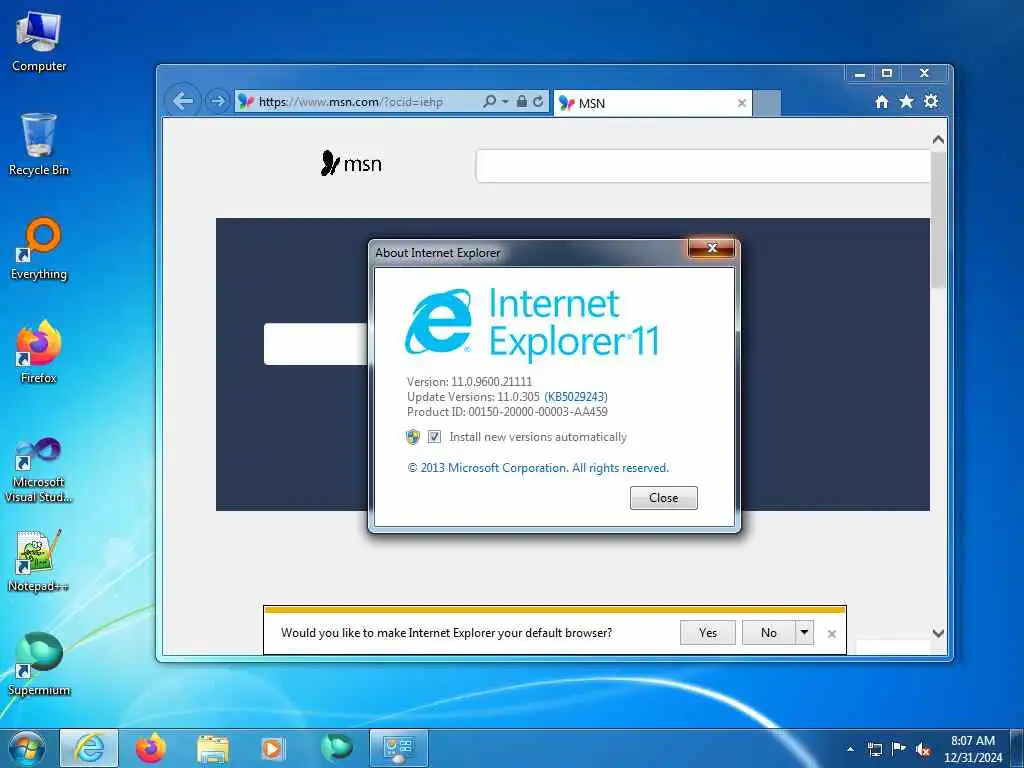This screenshot has width=1024, height=768.
Task: Open the muted volume tray icon
Action: [923, 749]
